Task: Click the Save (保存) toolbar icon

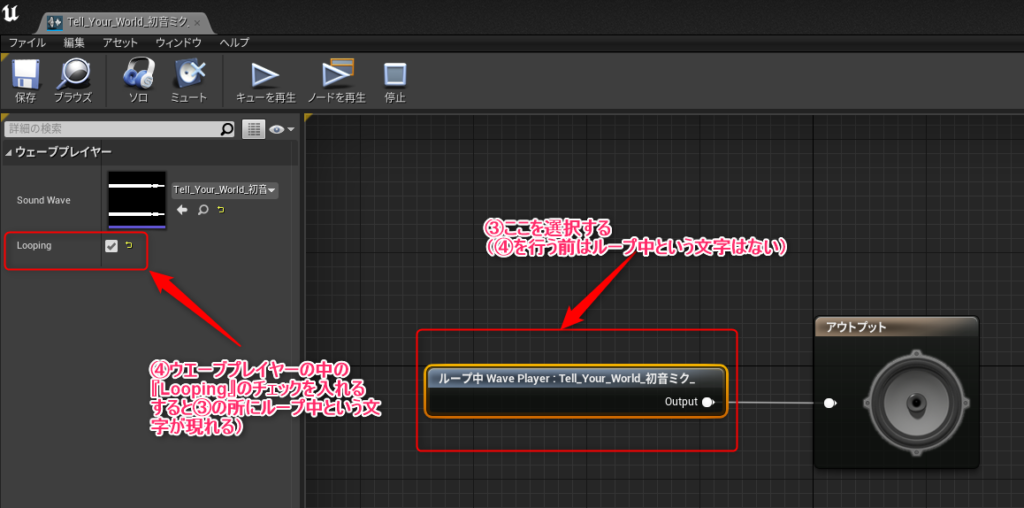Action: [x=25, y=78]
